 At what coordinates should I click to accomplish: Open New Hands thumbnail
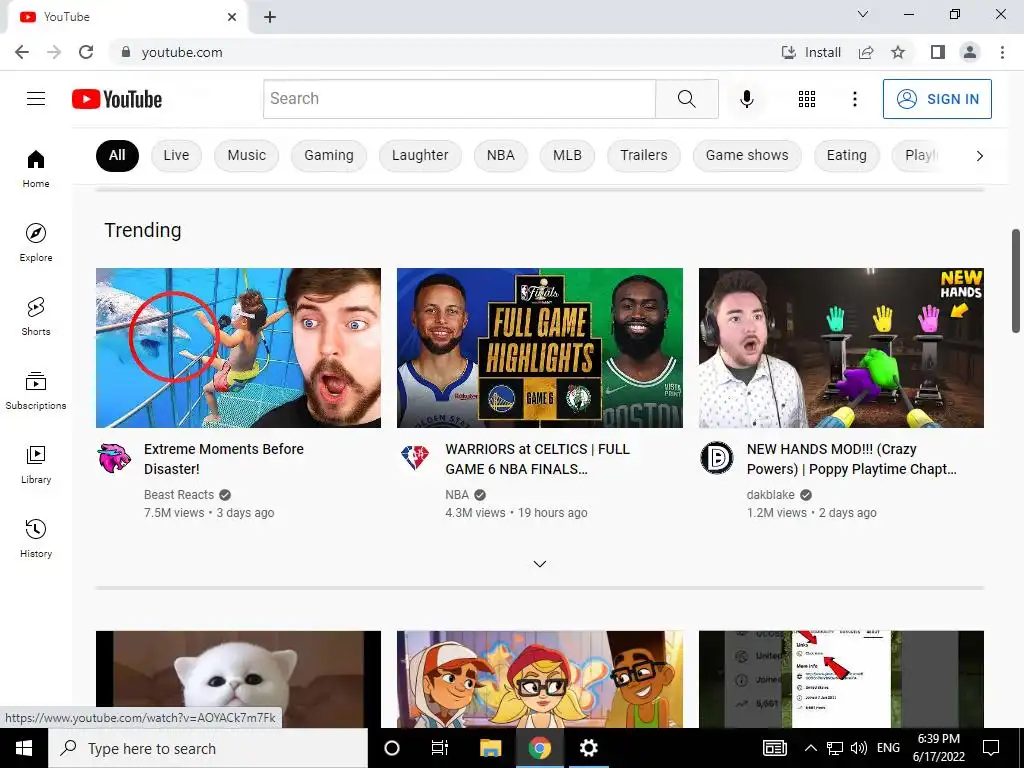[841, 347]
